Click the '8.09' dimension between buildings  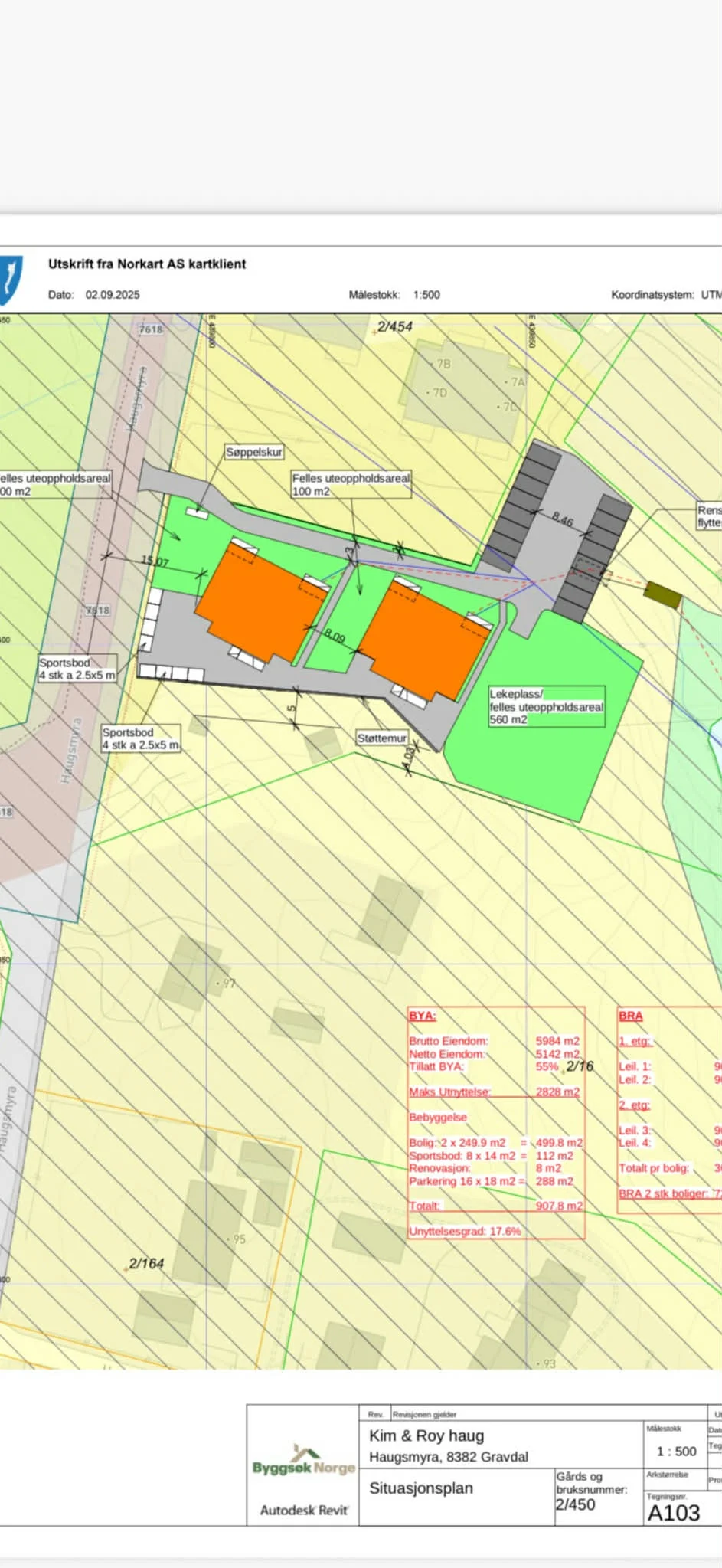(x=335, y=636)
